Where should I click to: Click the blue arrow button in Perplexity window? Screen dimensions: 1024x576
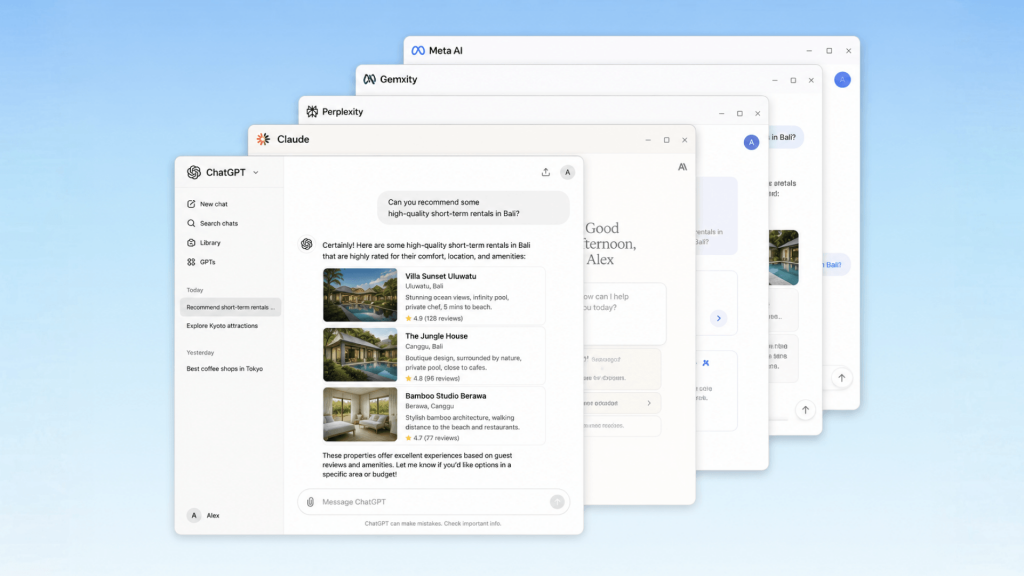pos(718,318)
